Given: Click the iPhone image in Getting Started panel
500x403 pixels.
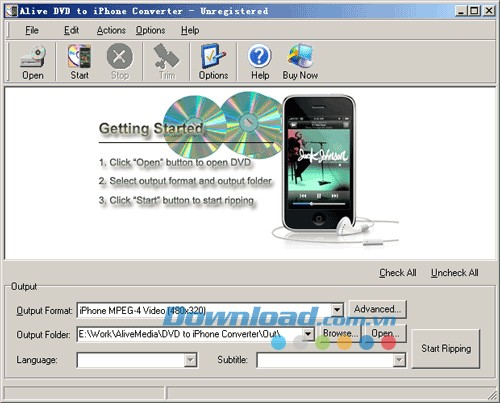Looking at the screenshot, I should click(x=318, y=163).
